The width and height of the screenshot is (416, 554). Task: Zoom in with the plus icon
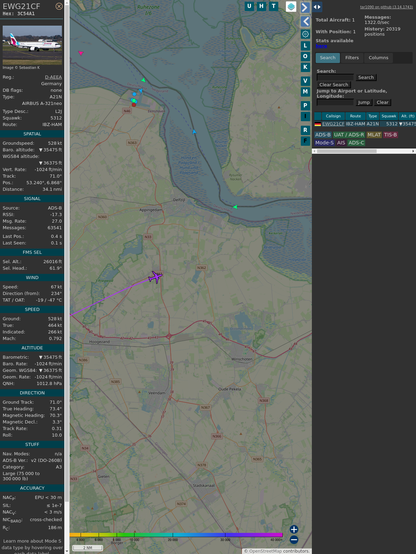coord(294,529)
